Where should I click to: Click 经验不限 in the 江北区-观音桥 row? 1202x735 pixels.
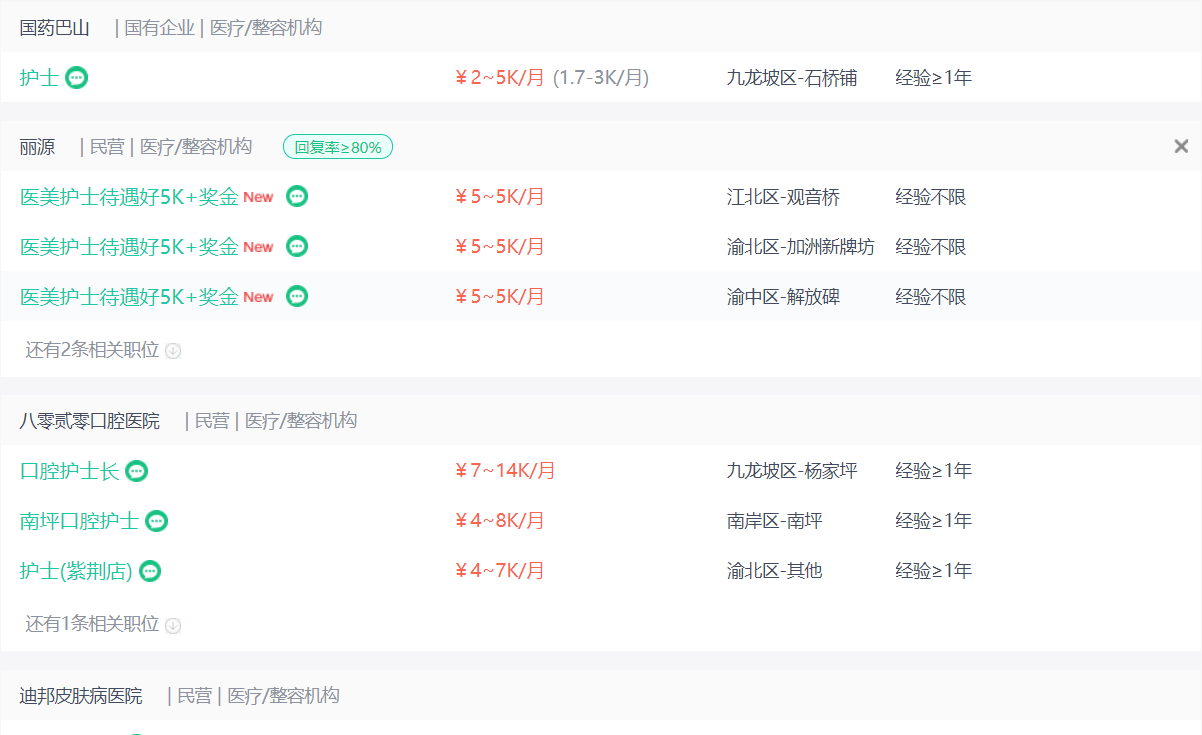931,197
